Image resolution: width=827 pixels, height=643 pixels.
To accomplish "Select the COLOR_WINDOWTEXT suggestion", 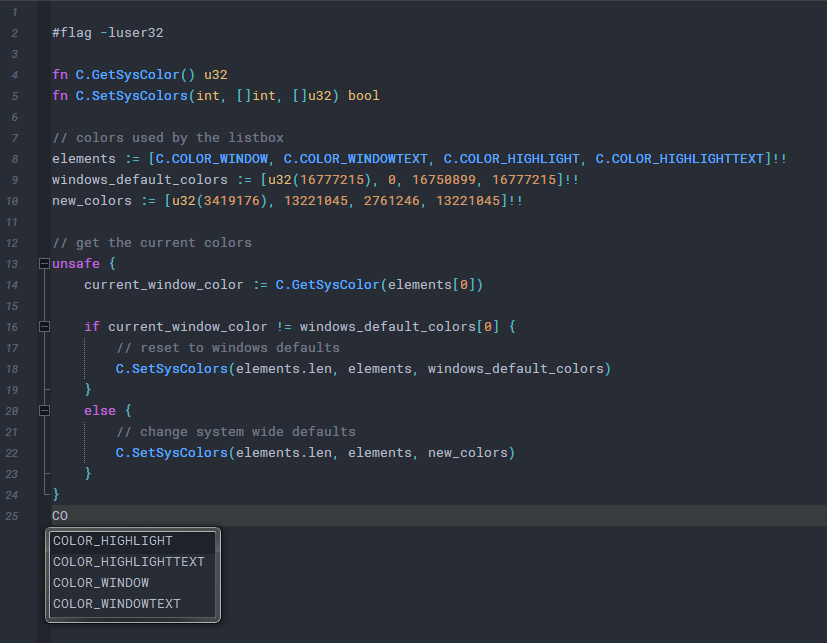I will pos(117,604).
